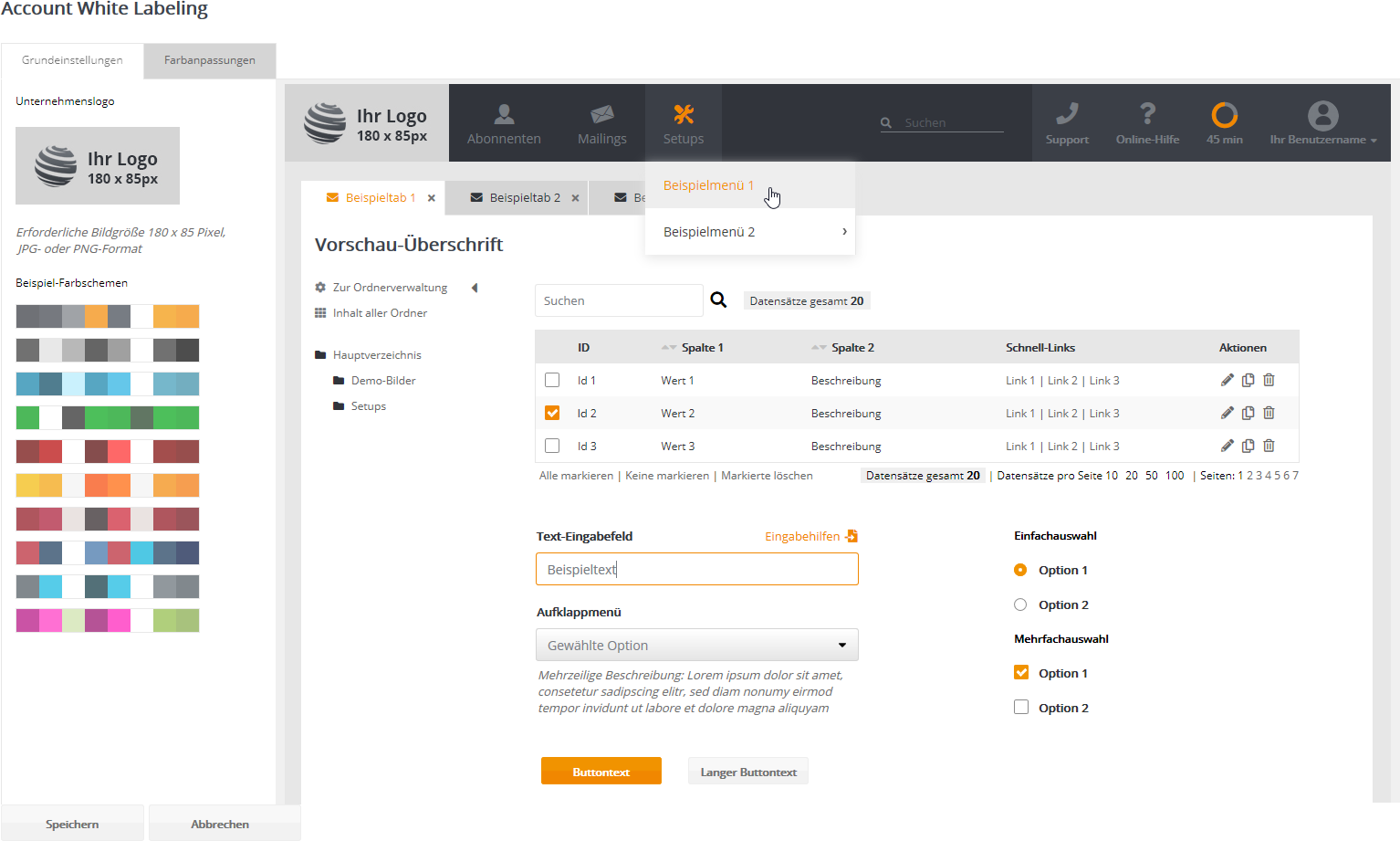Select Option 2 radio under Einfachauswahl

pyautogui.click(x=1020, y=604)
